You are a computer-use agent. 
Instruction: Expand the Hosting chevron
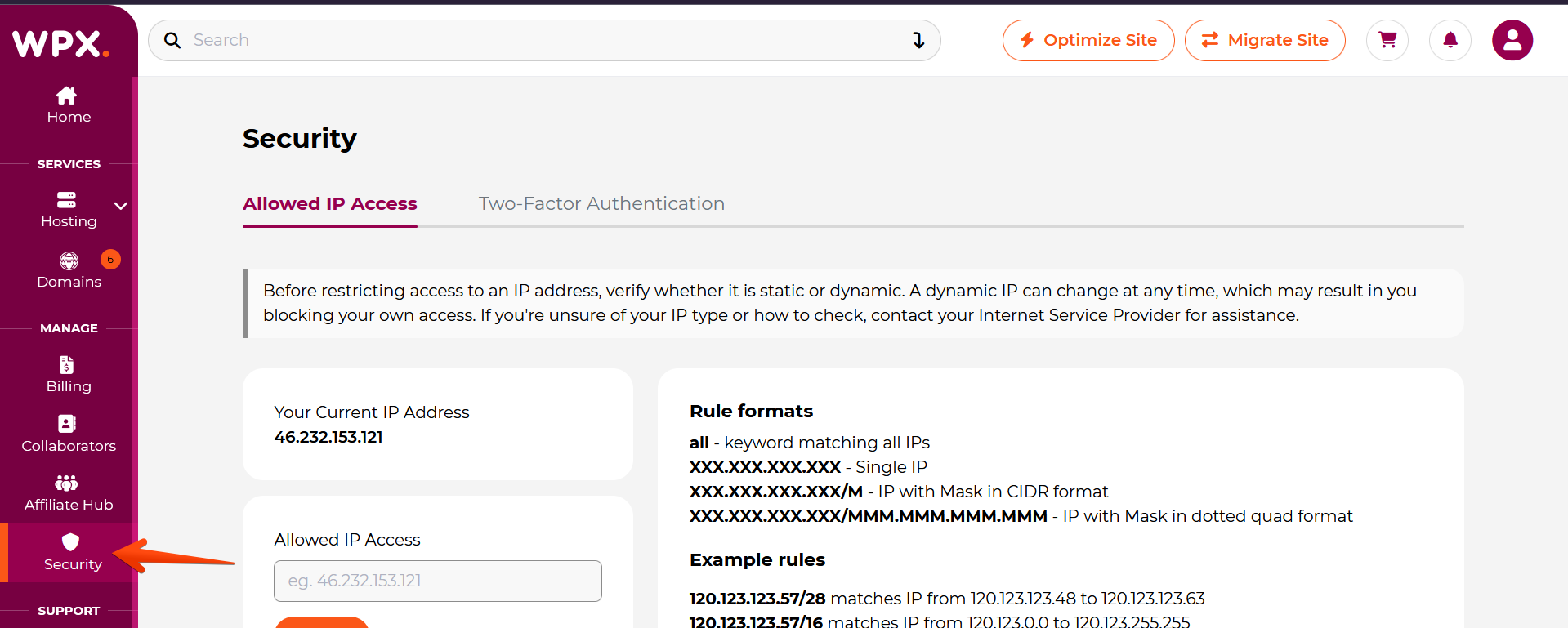coord(121,206)
